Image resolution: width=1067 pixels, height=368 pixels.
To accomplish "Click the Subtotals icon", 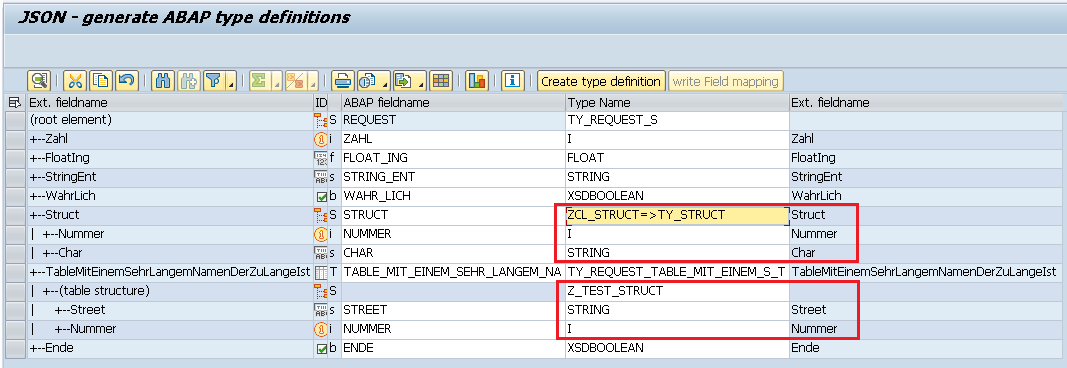I will [295, 81].
